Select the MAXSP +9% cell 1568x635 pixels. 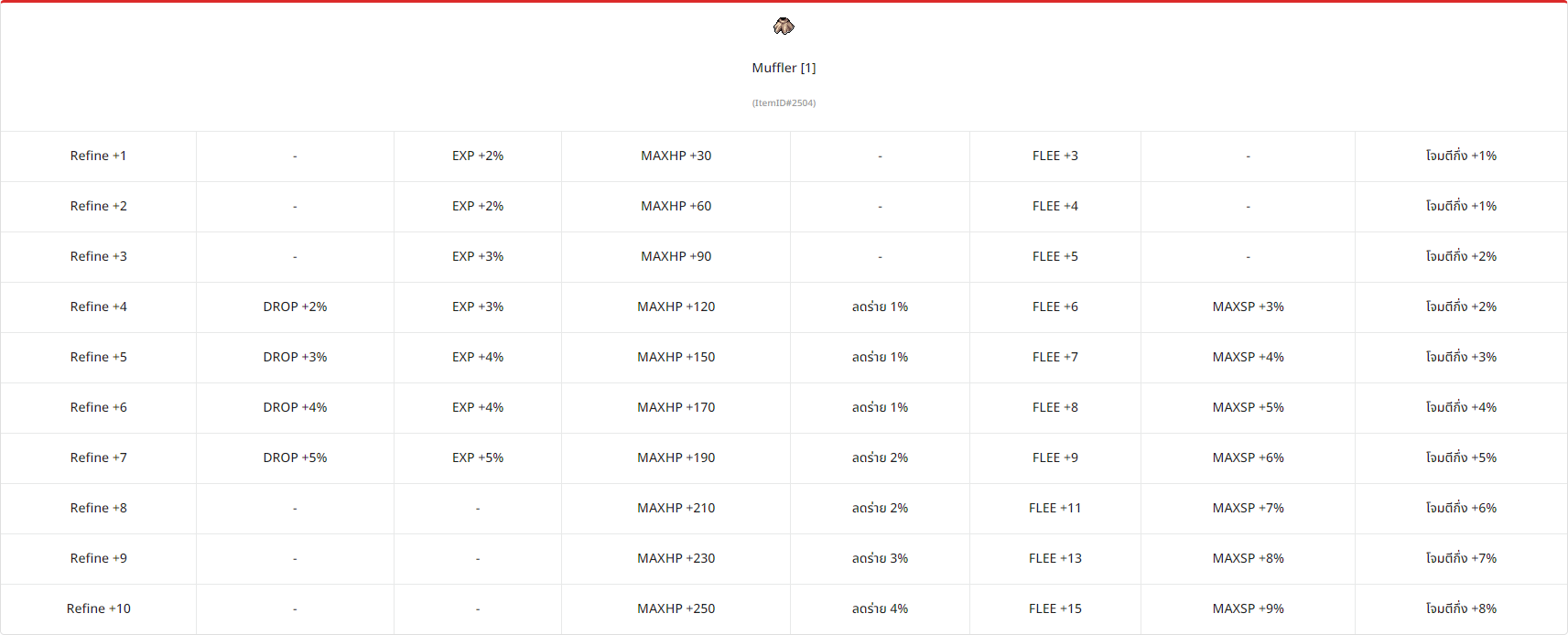1248,609
